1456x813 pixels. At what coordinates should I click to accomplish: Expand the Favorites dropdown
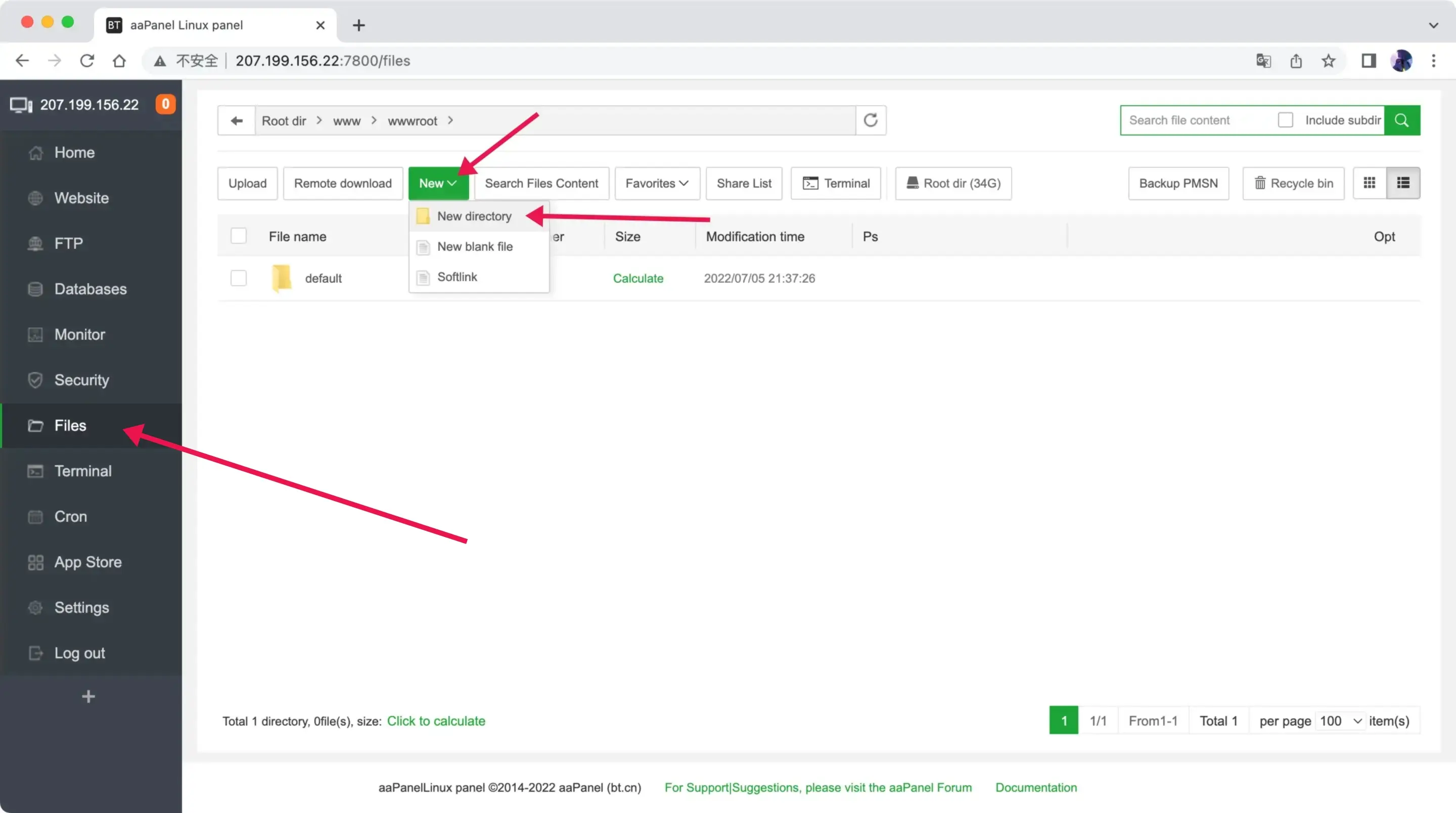tap(657, 183)
